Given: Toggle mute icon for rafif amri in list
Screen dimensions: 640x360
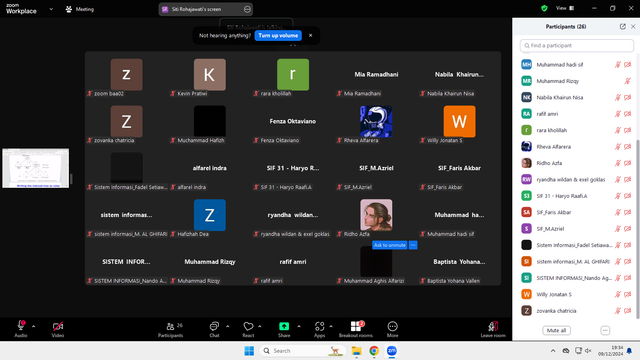Looking at the screenshot, I should [x=618, y=114].
